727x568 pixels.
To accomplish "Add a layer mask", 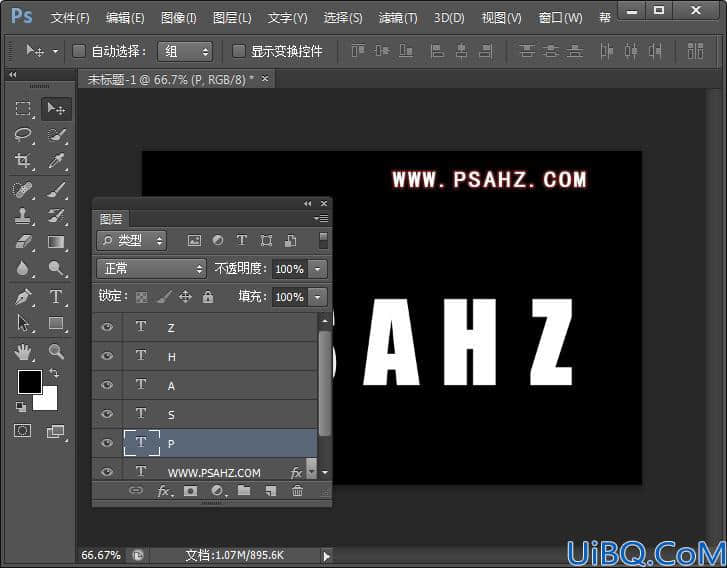I will pos(191,491).
